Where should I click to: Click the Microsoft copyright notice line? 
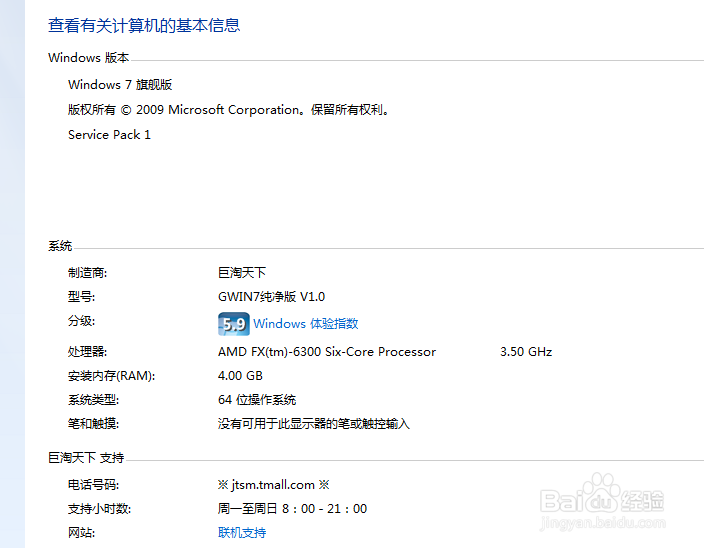click(228, 110)
